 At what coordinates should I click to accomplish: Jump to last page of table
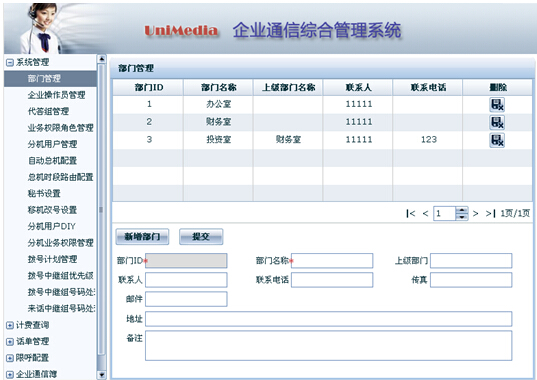click(490, 214)
